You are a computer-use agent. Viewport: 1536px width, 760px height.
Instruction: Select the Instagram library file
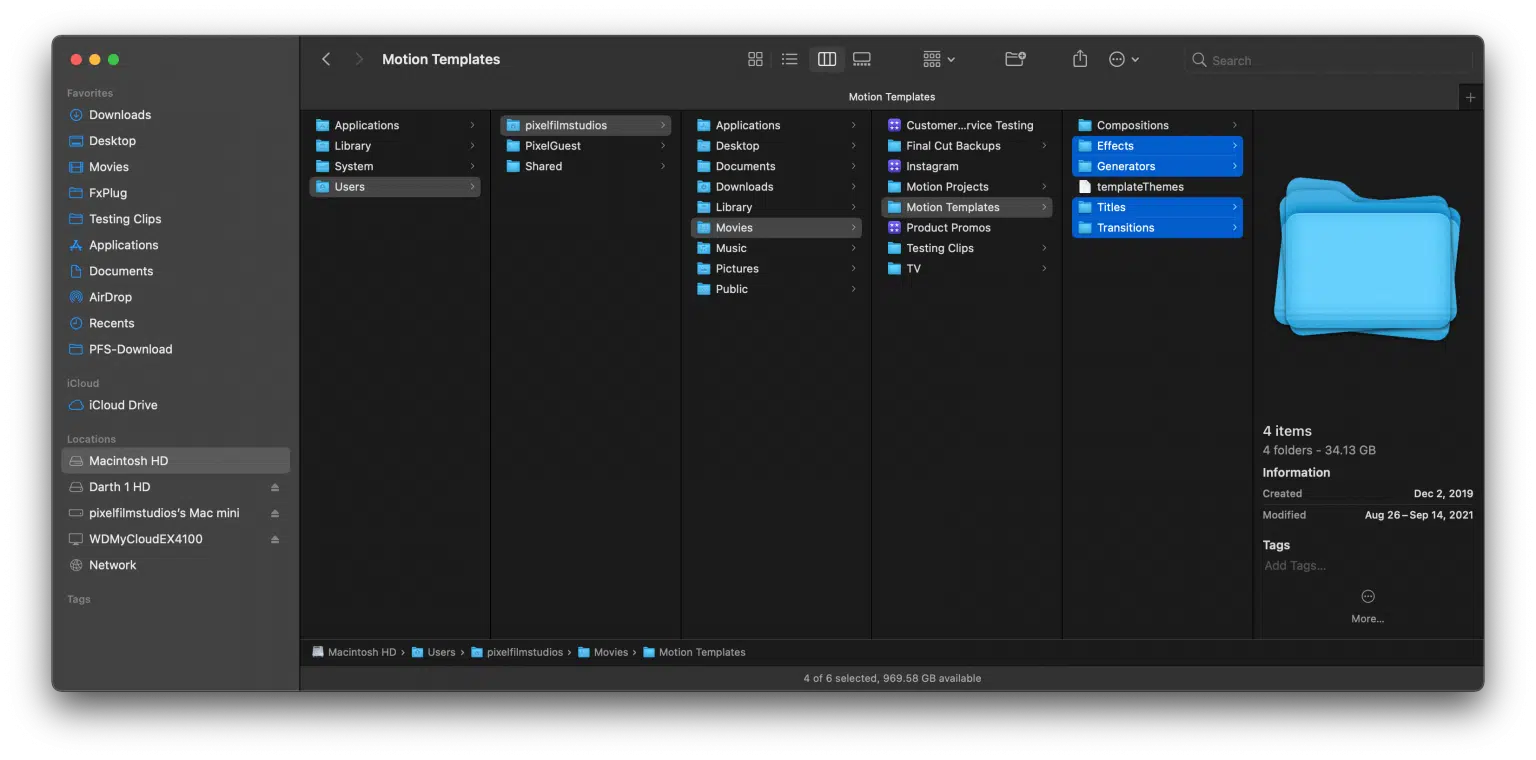pyautogui.click(x=967, y=166)
